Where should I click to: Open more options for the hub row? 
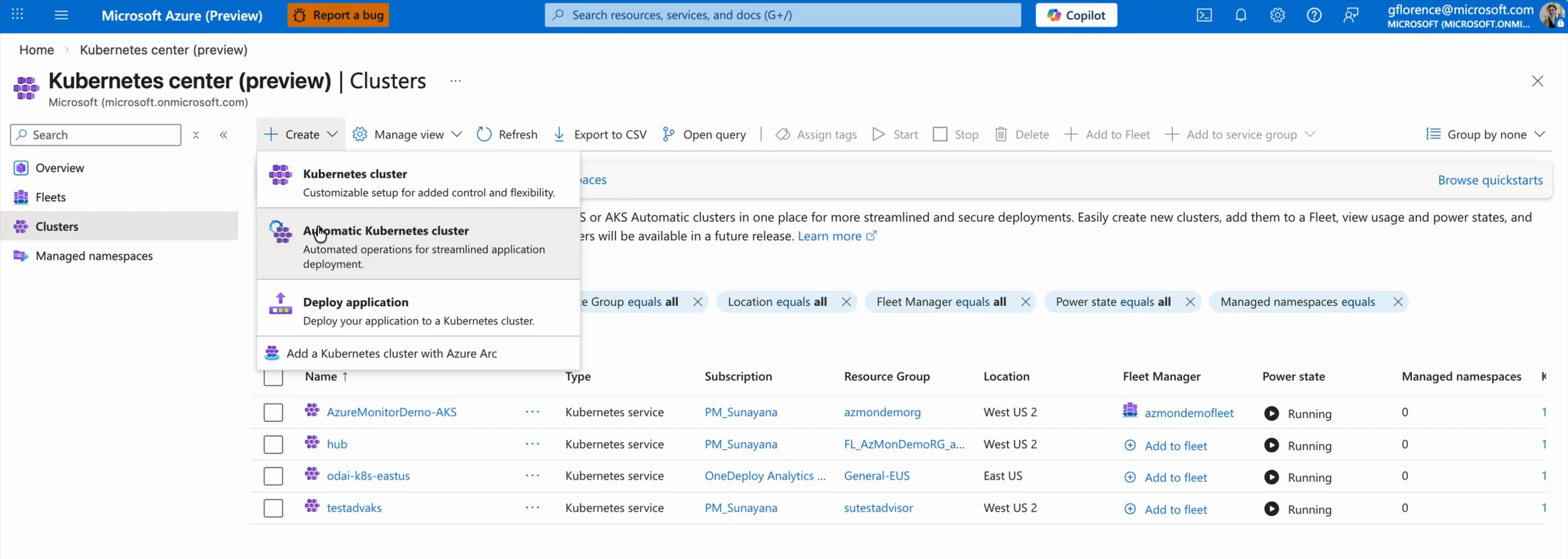click(x=532, y=443)
